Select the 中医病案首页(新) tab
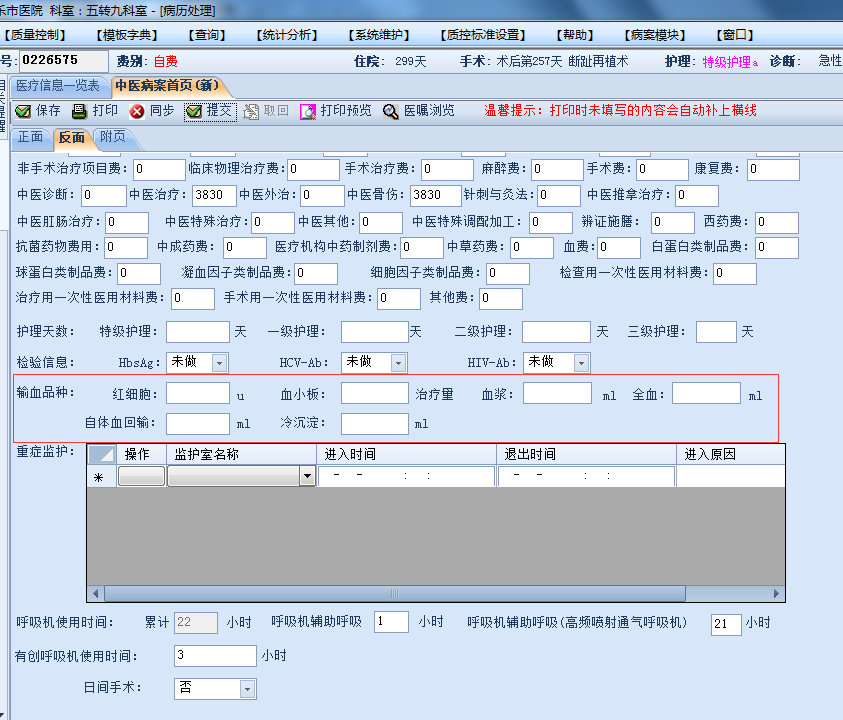 [167, 85]
